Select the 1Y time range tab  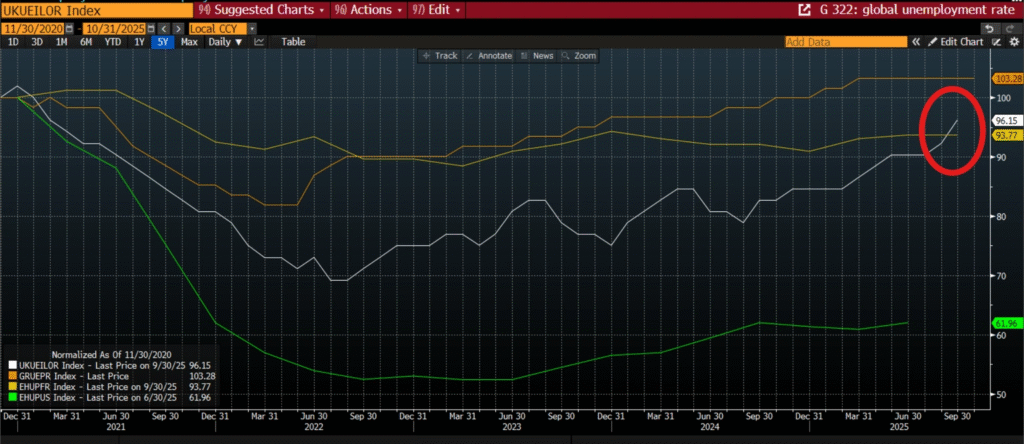pyautogui.click(x=138, y=42)
